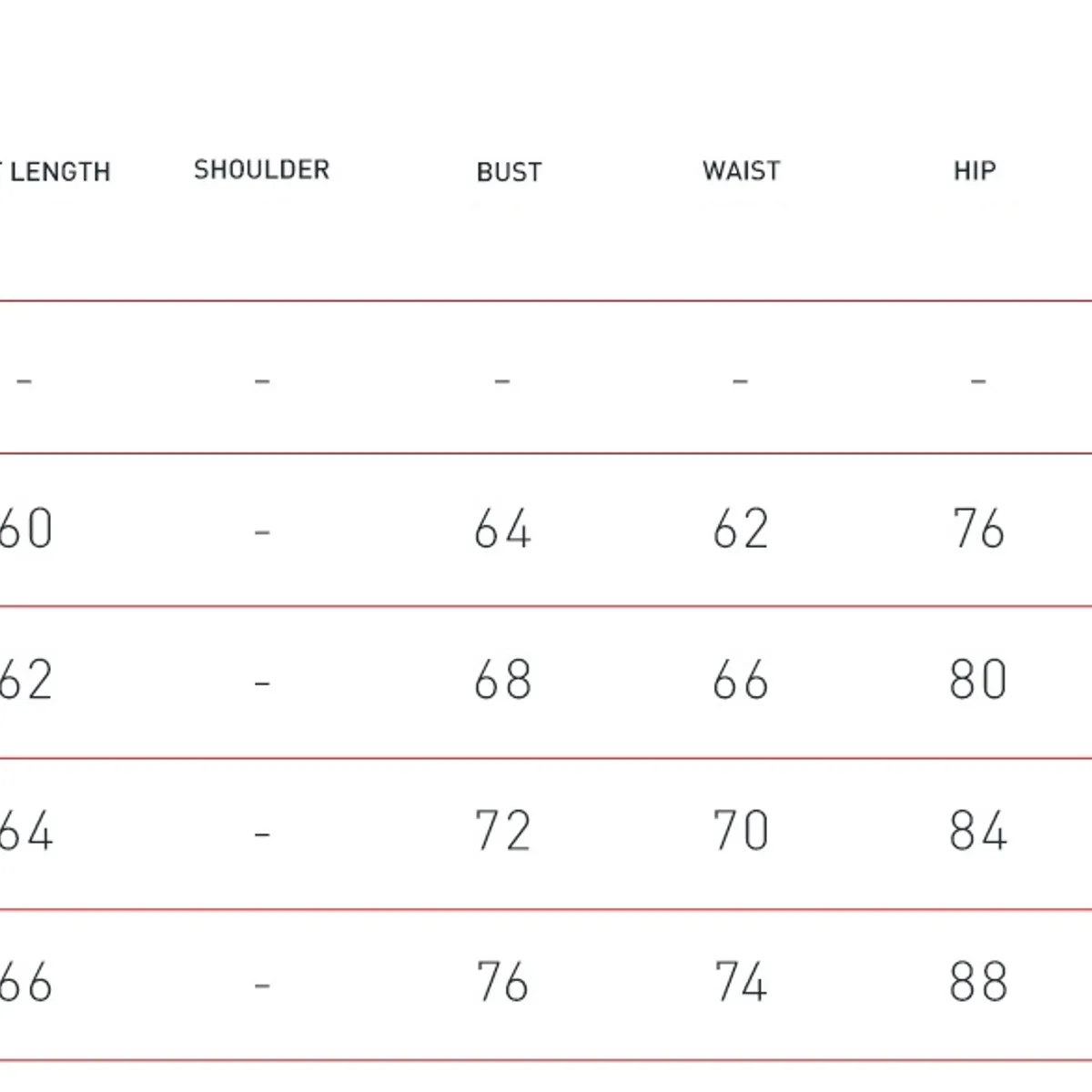Click the BUST column header

coord(509,172)
